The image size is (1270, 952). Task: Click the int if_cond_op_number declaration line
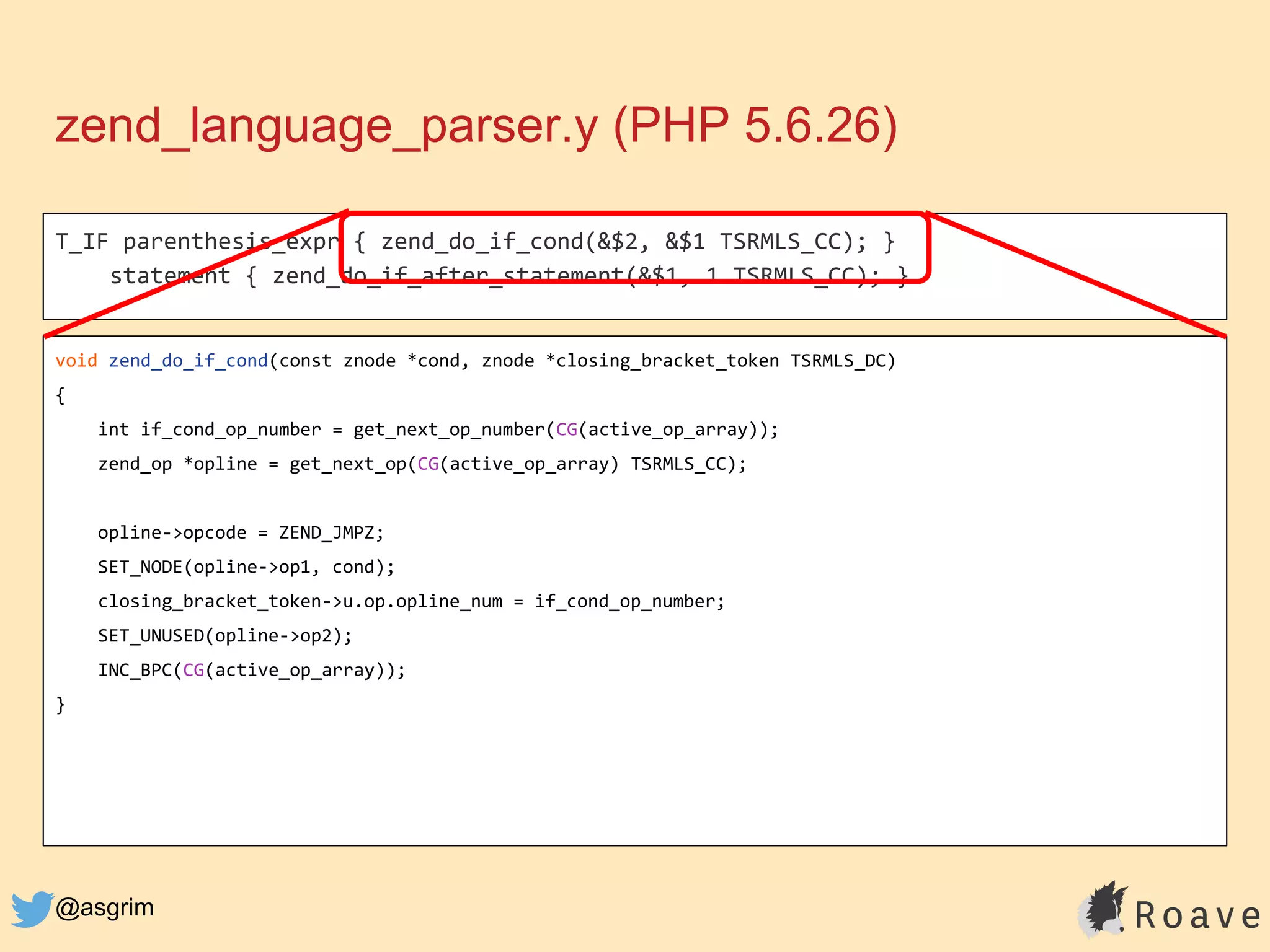(x=438, y=430)
